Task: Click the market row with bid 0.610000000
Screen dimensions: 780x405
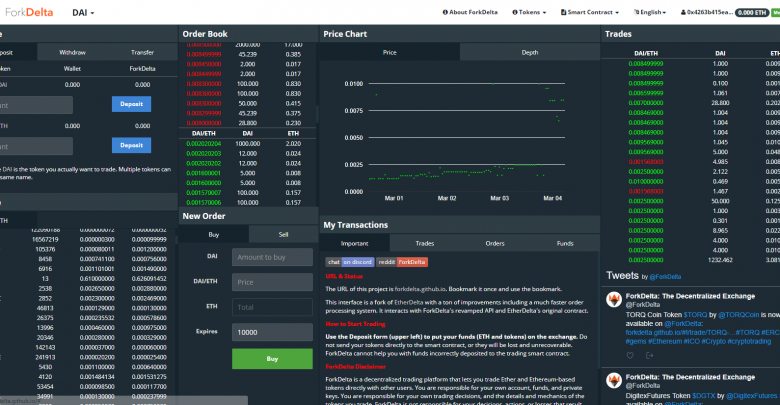Action: click(x=89, y=279)
